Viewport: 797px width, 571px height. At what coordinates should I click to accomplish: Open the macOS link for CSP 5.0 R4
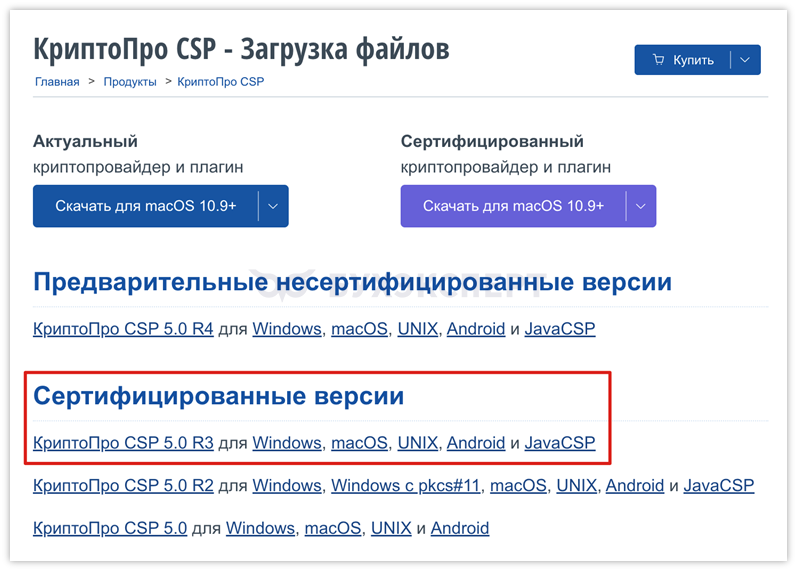click(x=359, y=329)
